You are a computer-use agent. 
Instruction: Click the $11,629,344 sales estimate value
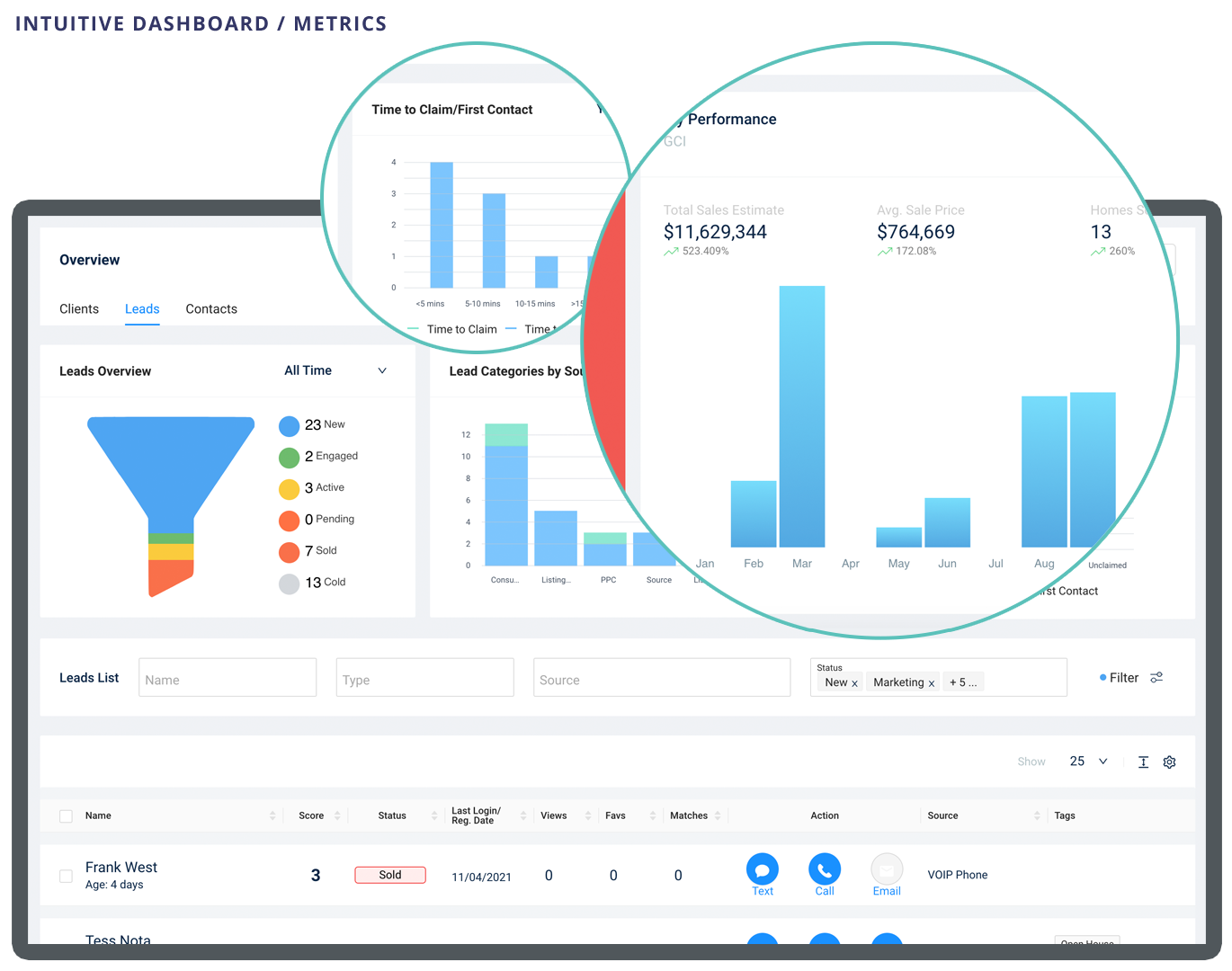point(715,232)
